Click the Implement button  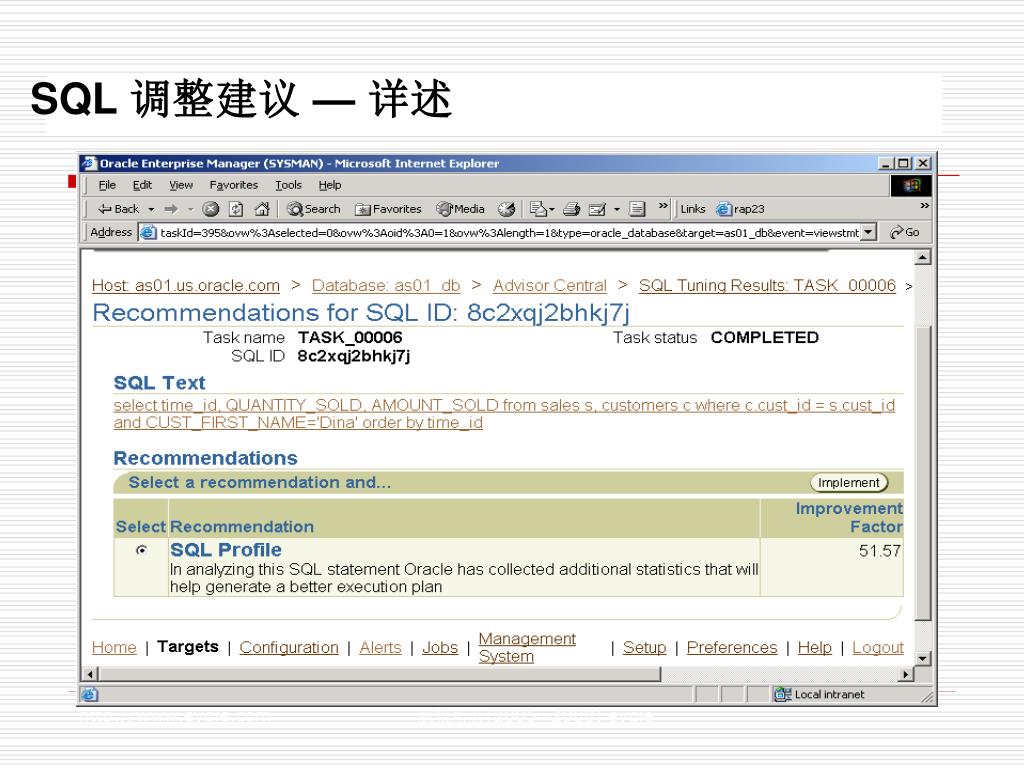pyautogui.click(x=849, y=483)
